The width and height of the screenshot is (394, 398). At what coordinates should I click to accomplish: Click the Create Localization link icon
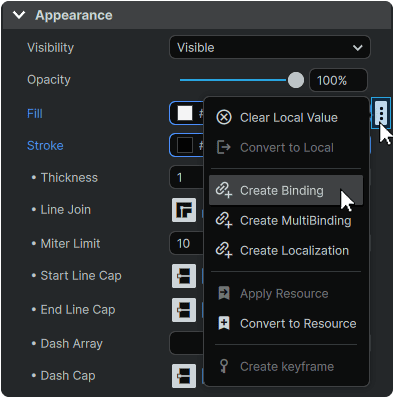[224, 250]
